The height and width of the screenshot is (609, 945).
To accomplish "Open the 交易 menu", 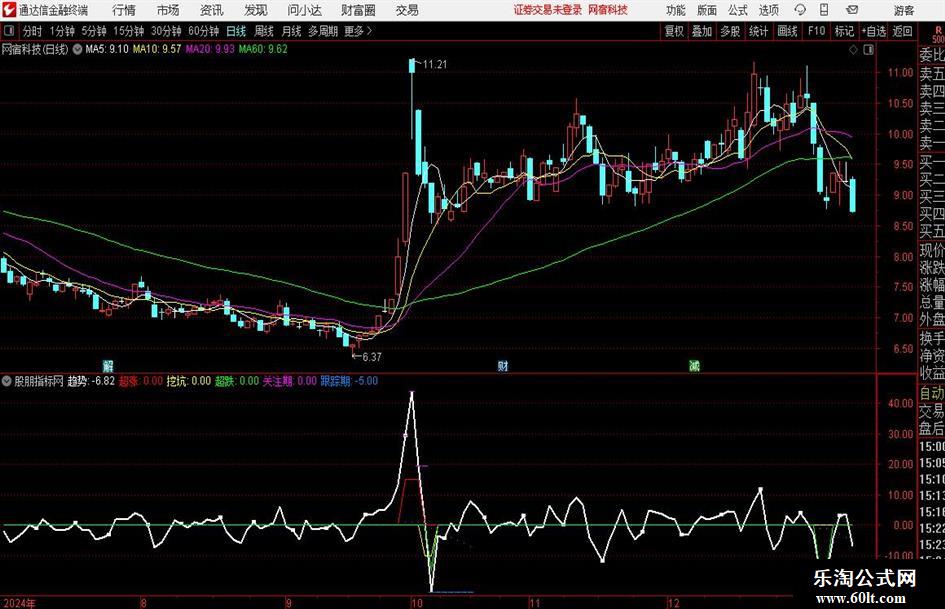I will [407, 10].
